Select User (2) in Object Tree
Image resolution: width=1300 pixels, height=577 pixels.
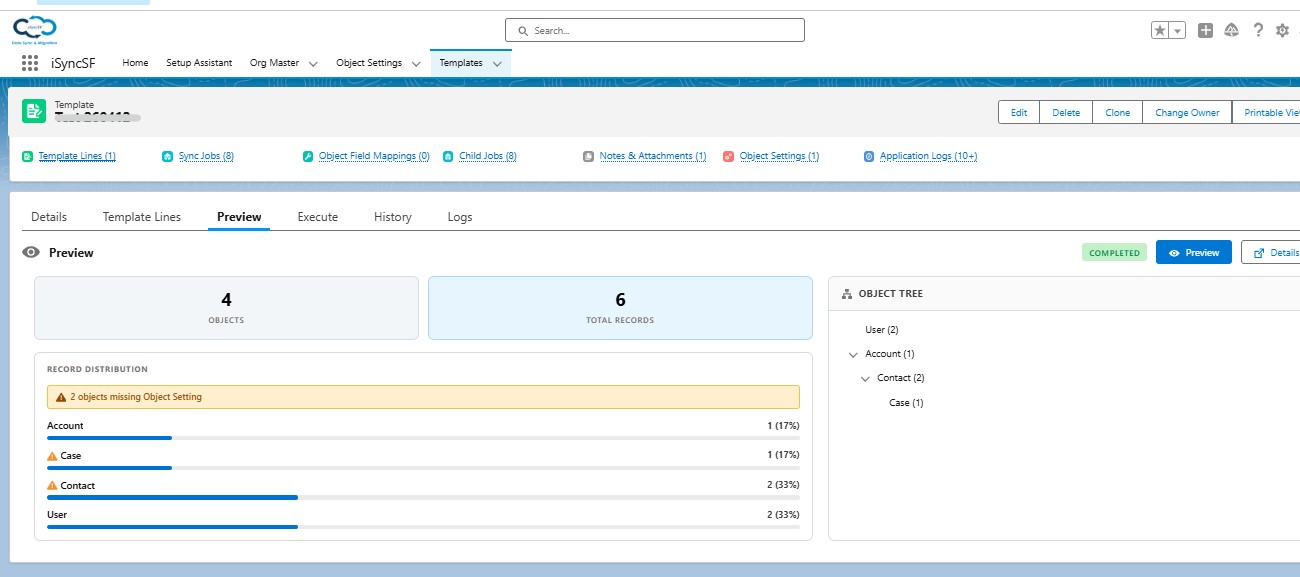(882, 330)
